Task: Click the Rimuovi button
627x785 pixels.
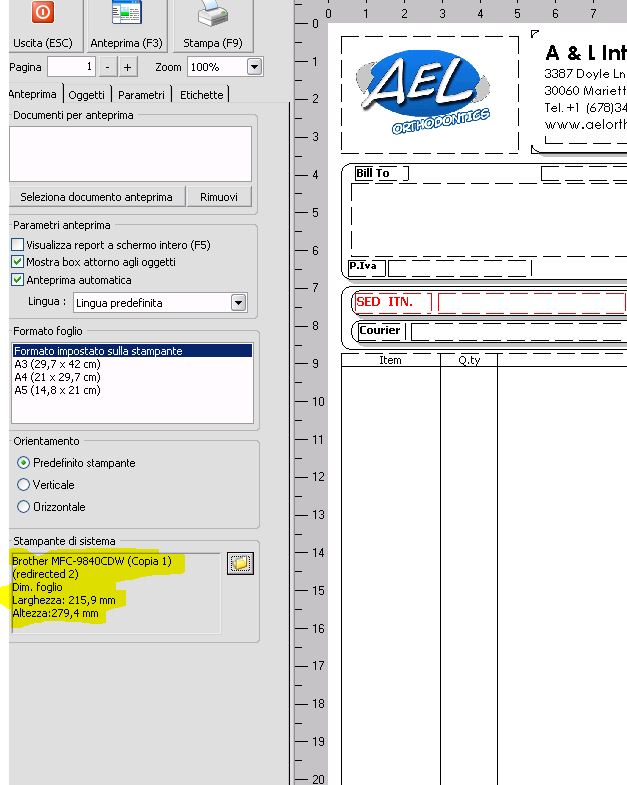Action: coord(219,197)
